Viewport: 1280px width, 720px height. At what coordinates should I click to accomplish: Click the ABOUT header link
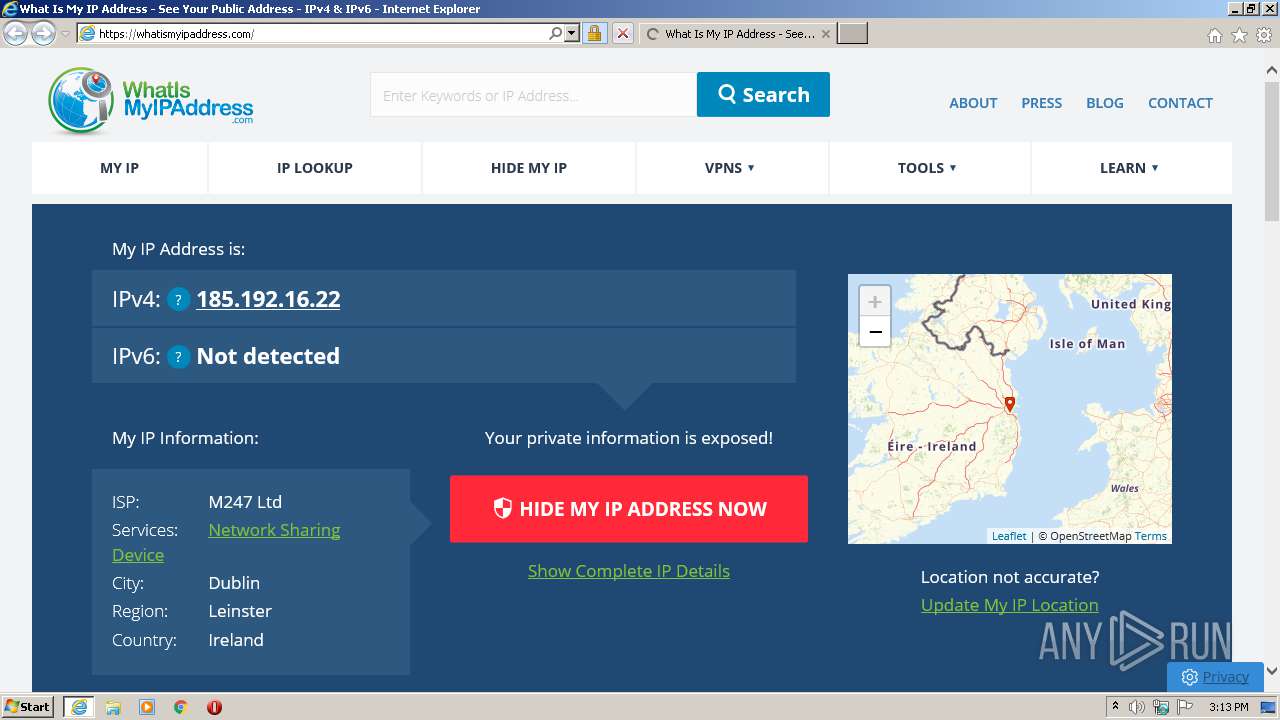973,103
